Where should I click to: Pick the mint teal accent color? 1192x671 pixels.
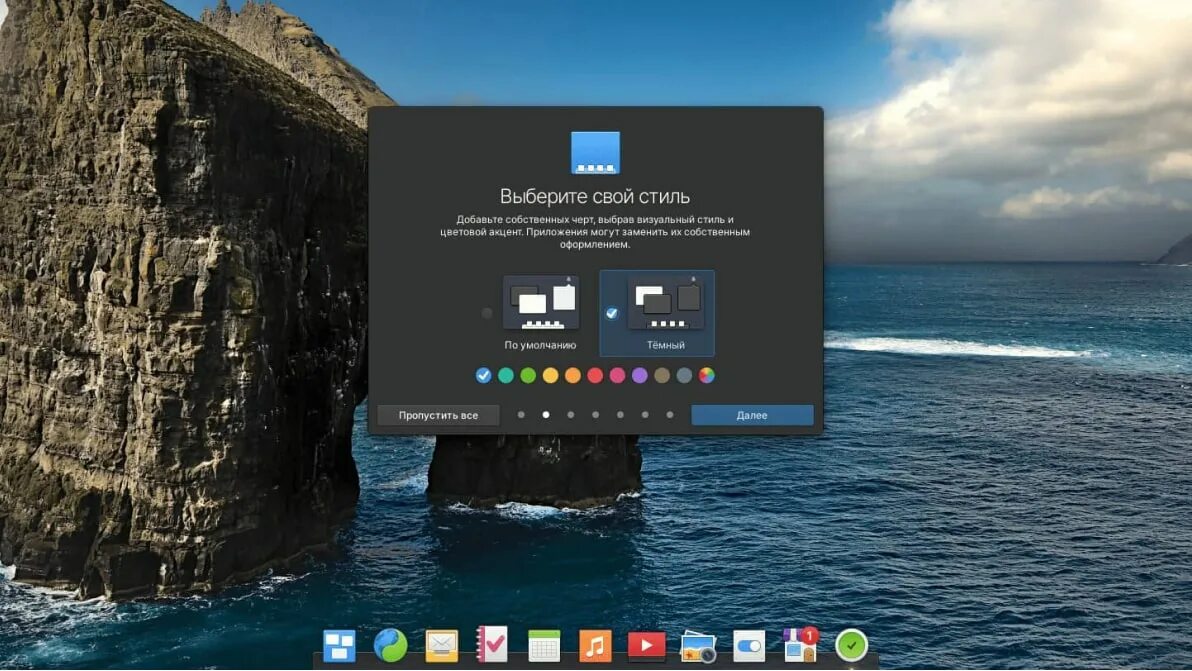[506, 375]
